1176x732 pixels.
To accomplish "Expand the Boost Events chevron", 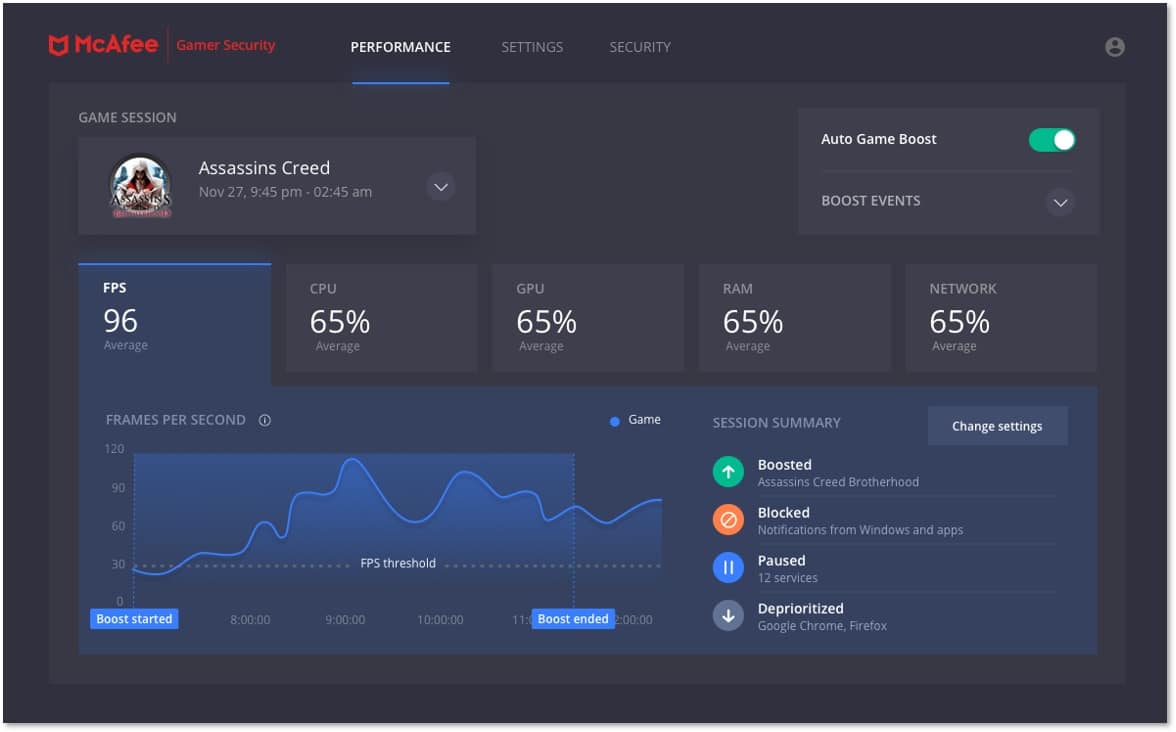I will (1060, 202).
